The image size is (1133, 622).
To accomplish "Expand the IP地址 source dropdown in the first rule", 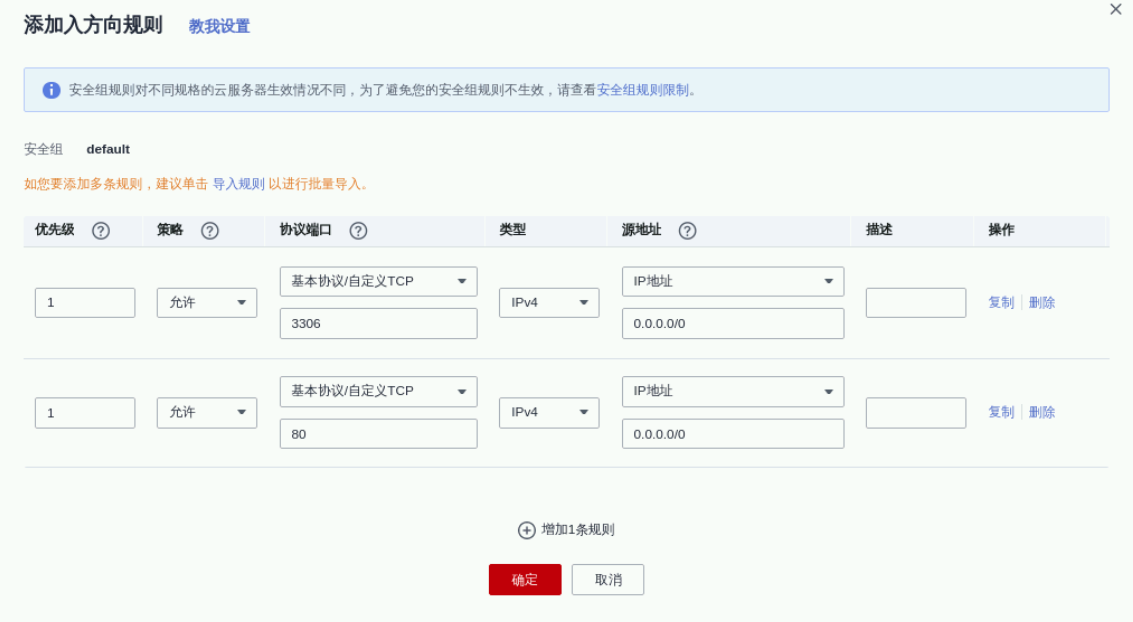I will coord(732,282).
